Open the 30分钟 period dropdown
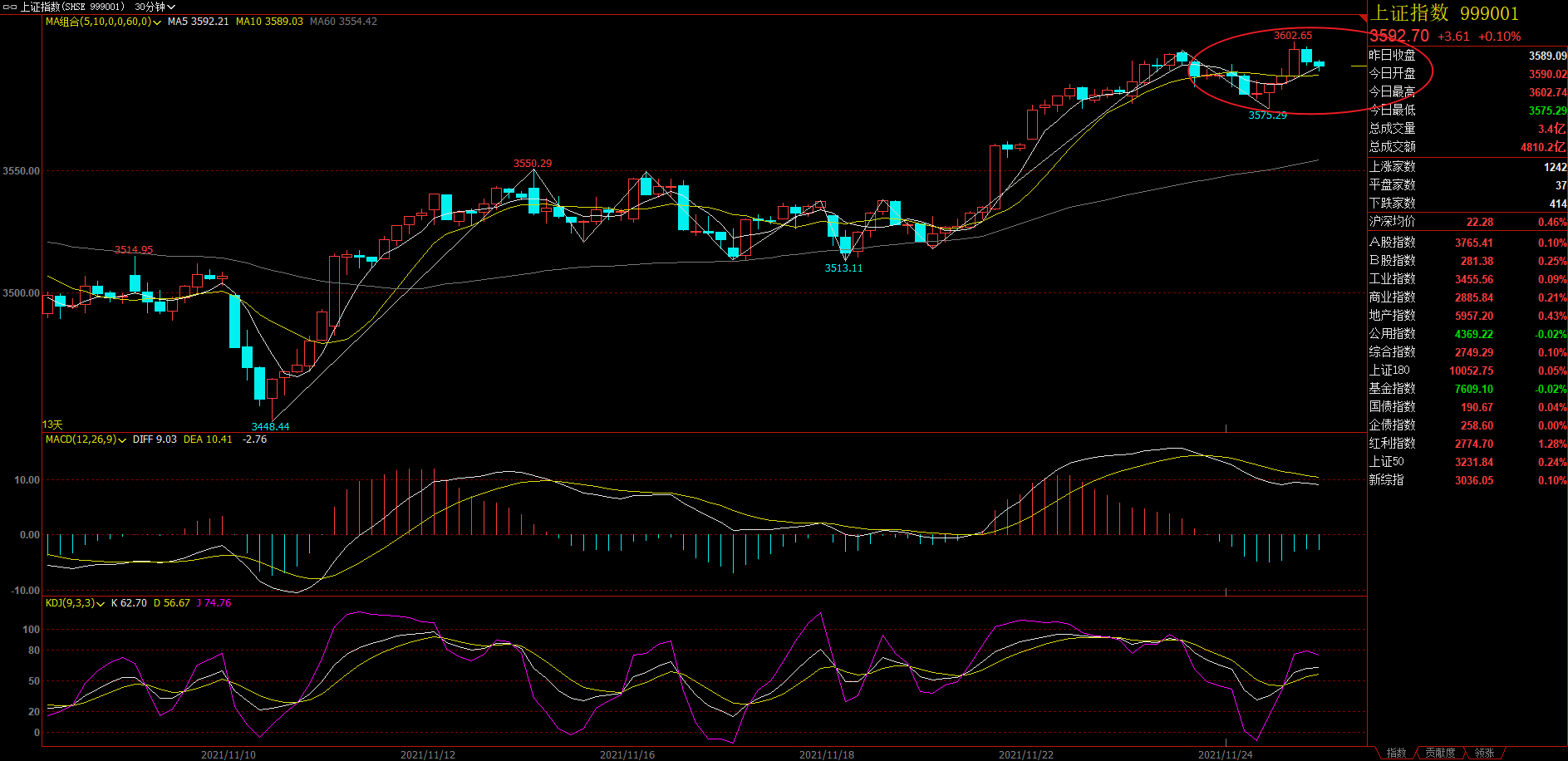Image resolution: width=1568 pixels, height=761 pixels. [x=155, y=7]
